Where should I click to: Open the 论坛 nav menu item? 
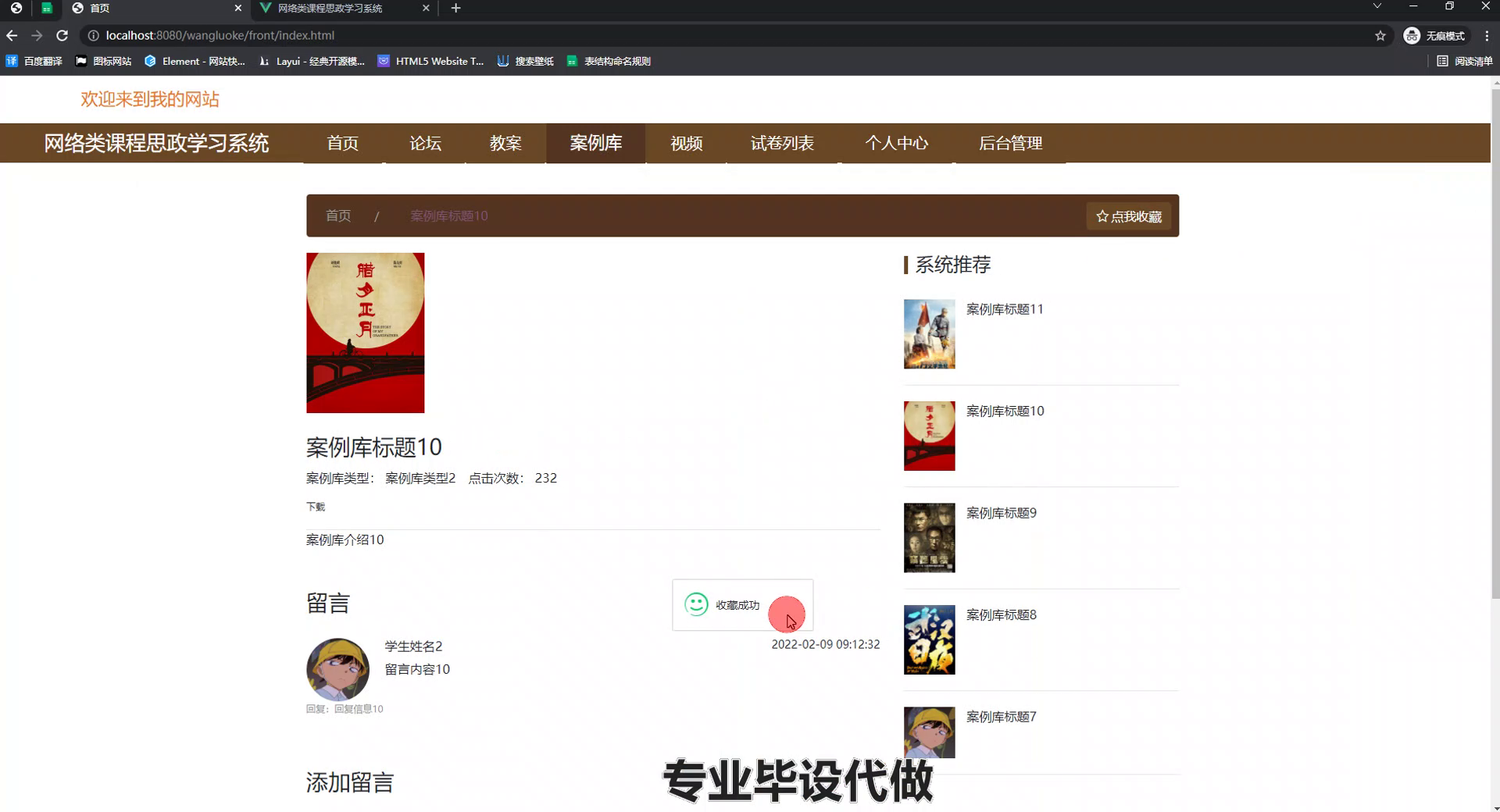point(425,143)
